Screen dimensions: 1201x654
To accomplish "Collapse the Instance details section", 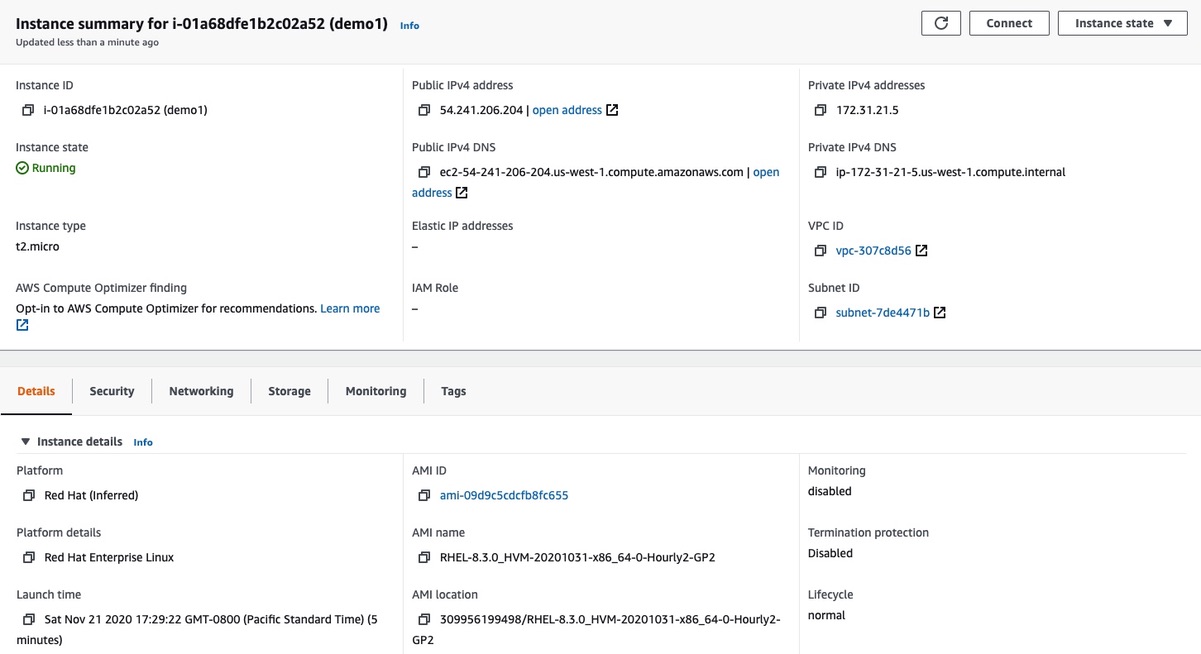I will pyautogui.click(x=24, y=441).
